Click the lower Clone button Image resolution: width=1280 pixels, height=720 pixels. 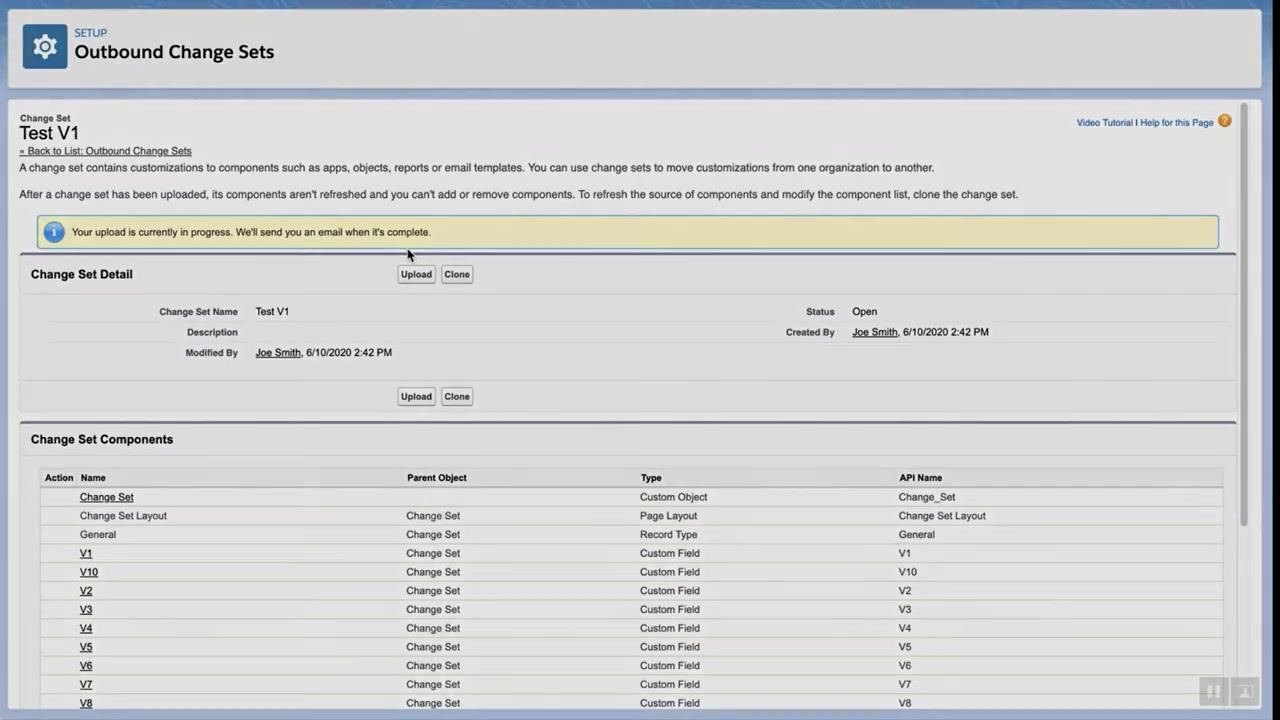pyautogui.click(x=457, y=396)
